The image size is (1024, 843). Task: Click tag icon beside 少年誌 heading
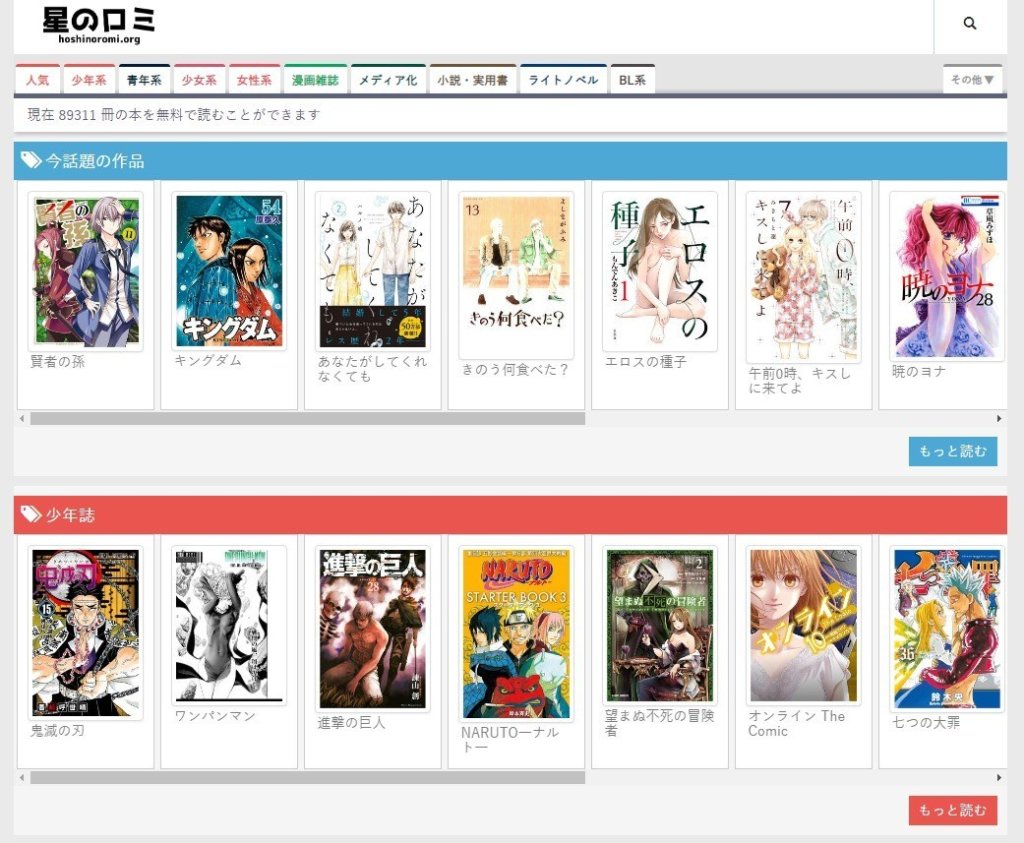[31, 515]
